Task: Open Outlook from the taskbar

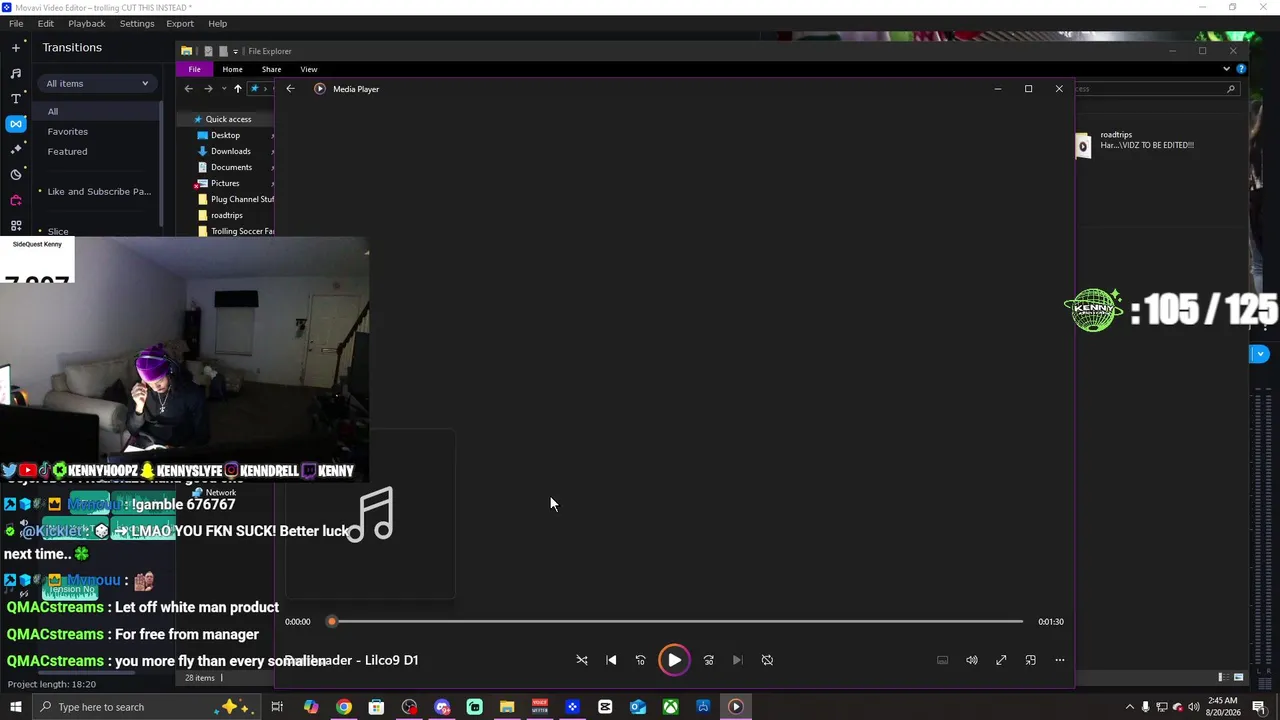Action: coord(637,707)
